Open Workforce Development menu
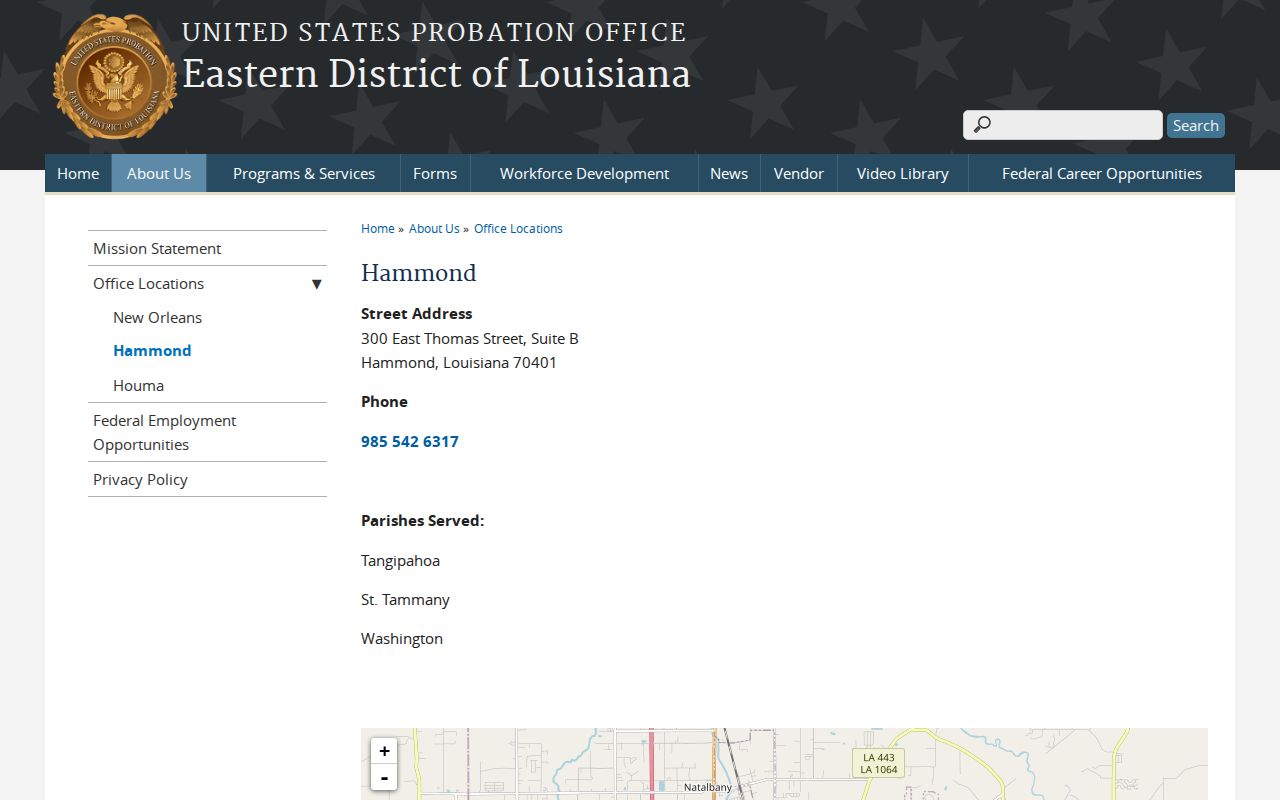 coord(584,173)
